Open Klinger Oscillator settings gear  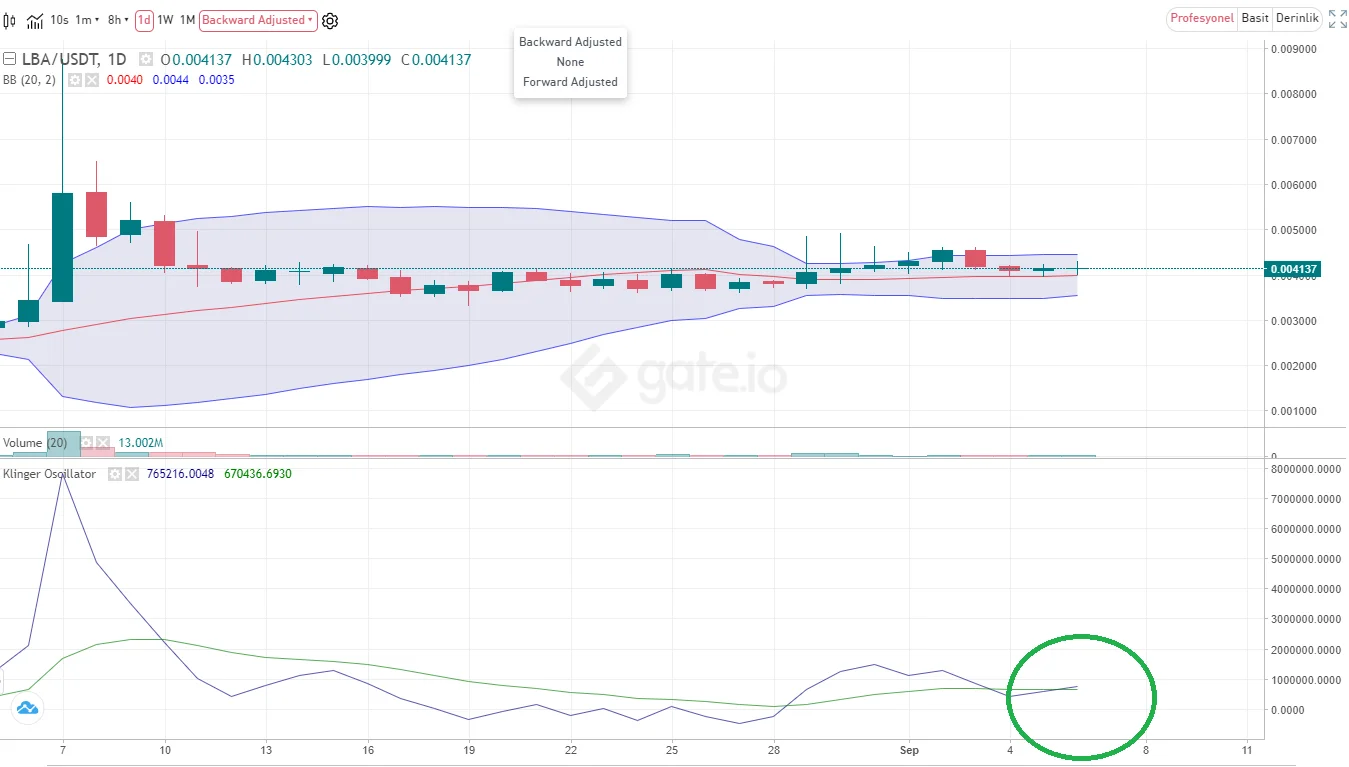pyautogui.click(x=116, y=474)
